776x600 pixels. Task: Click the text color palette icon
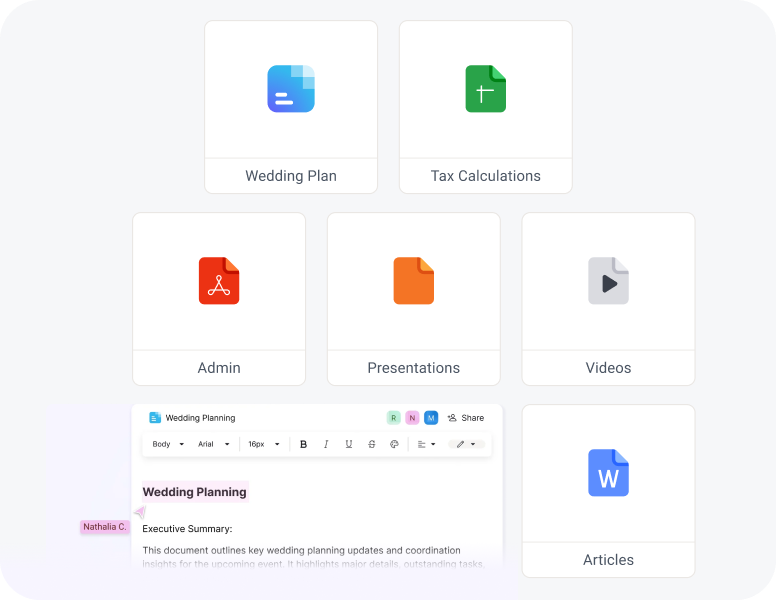point(394,444)
